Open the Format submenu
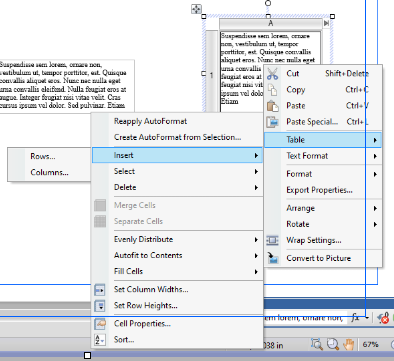Viewport: 394px width, 361px height. 323,174
